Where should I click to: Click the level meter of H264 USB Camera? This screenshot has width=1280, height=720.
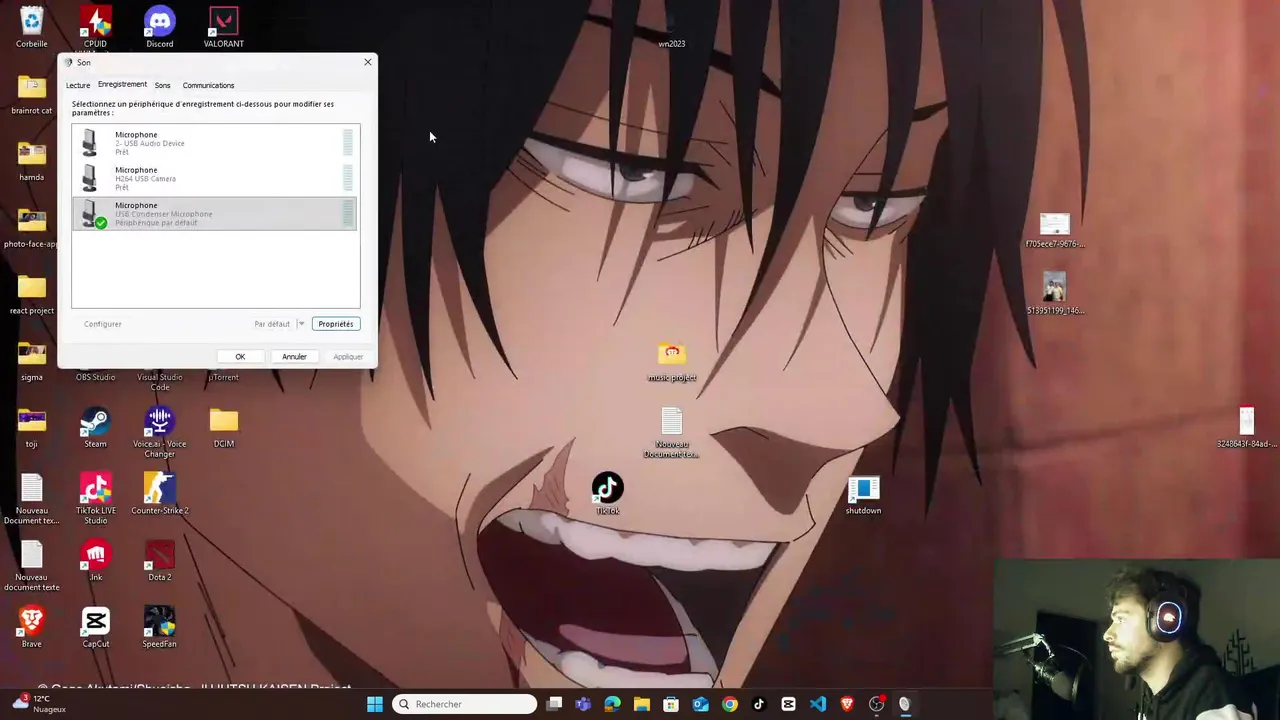[x=348, y=178]
